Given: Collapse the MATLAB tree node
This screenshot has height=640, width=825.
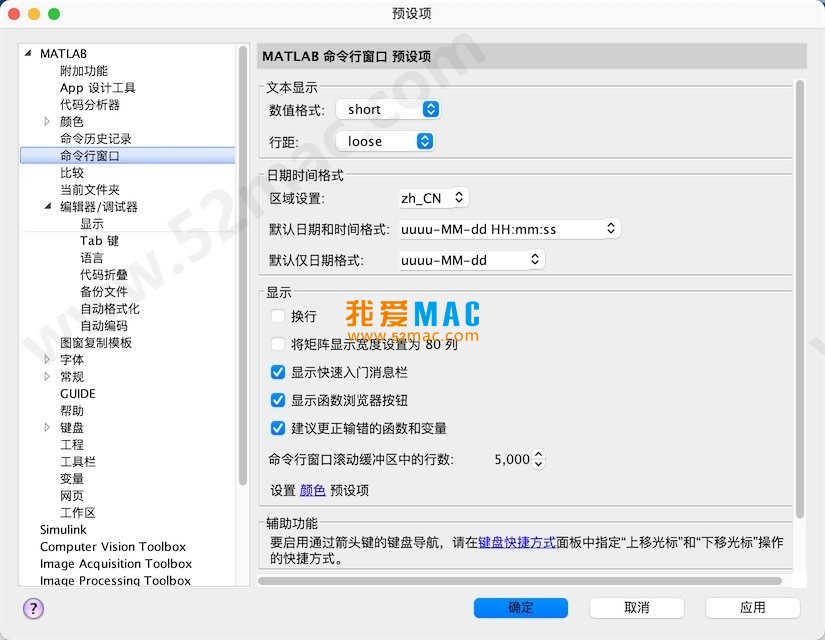Looking at the screenshot, I should coord(28,53).
